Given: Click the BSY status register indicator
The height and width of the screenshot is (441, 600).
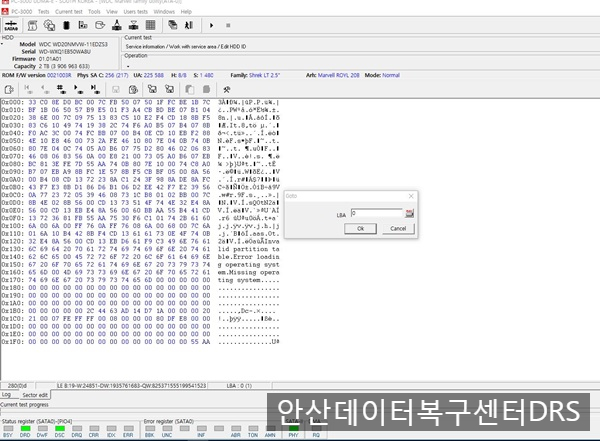Looking at the screenshot, I should (8, 431).
